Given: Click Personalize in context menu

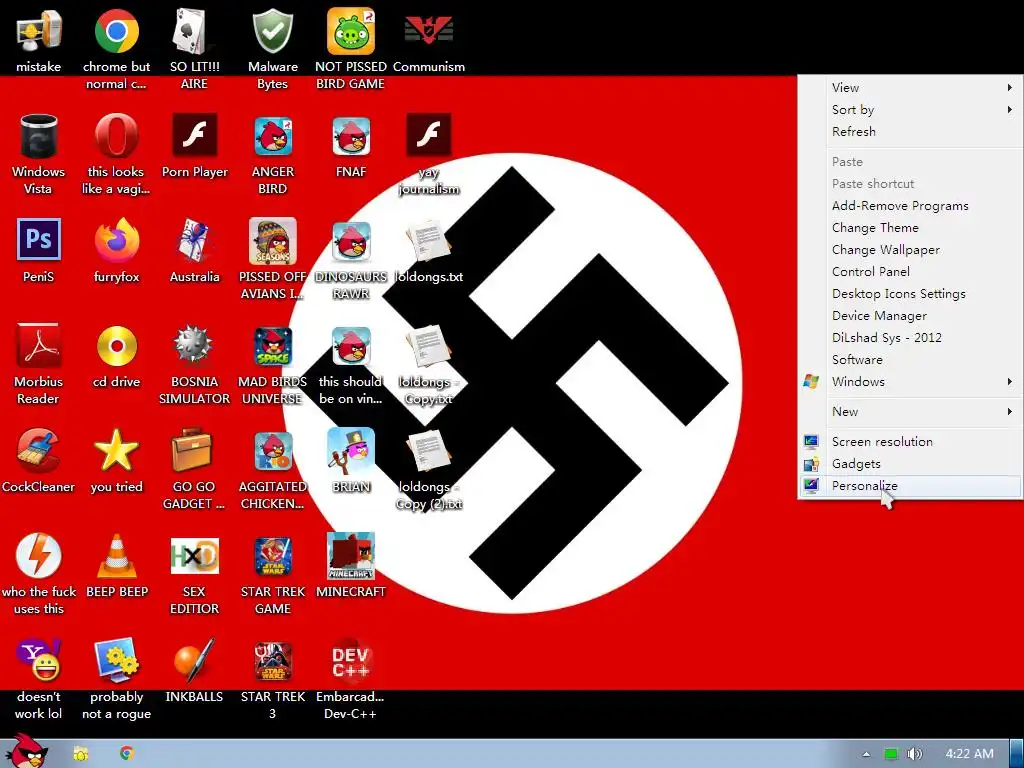Looking at the screenshot, I should click(910, 485).
